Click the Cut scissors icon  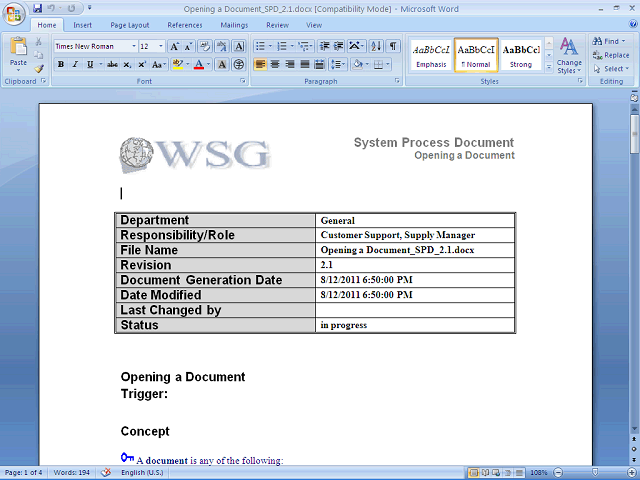click(x=38, y=41)
